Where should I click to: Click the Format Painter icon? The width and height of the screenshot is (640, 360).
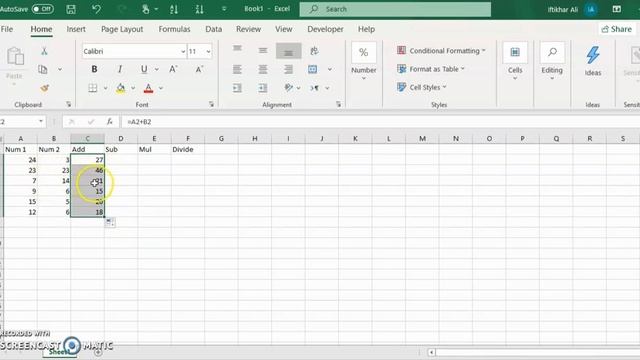pos(44,88)
